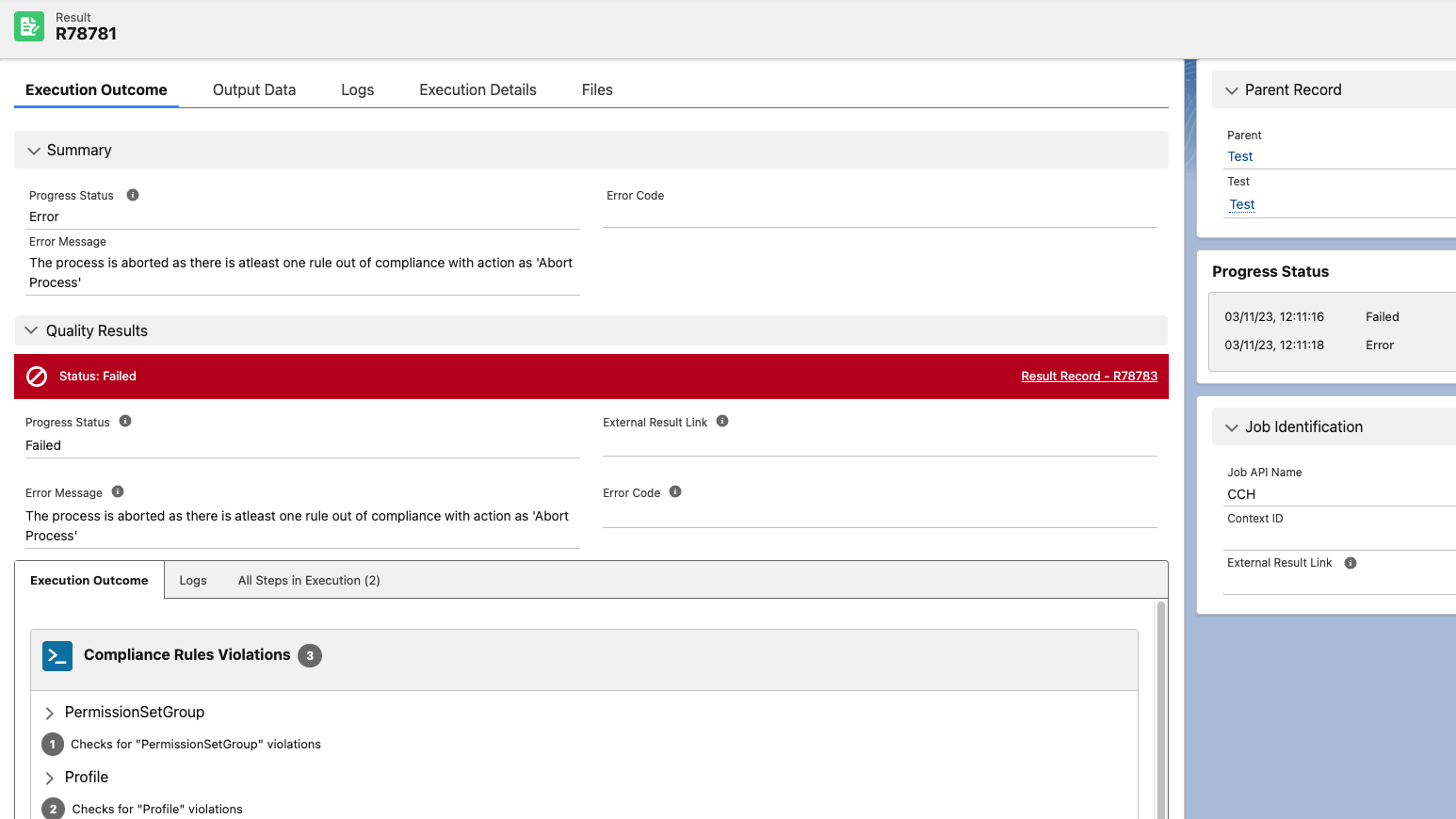This screenshot has height=819, width=1456.
Task: Click the violations list vertical scrollbar
Action: point(1161,709)
